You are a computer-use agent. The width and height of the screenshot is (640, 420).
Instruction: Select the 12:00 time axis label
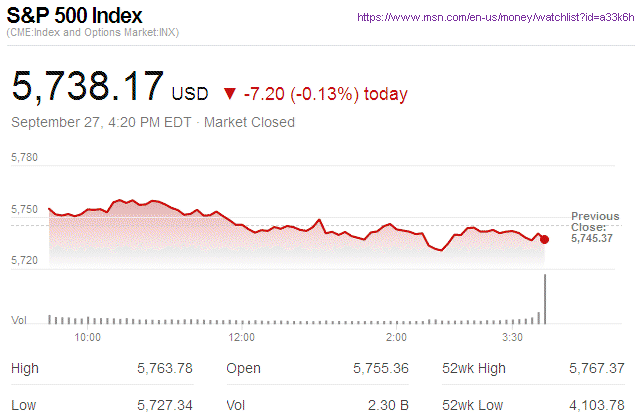point(242,338)
